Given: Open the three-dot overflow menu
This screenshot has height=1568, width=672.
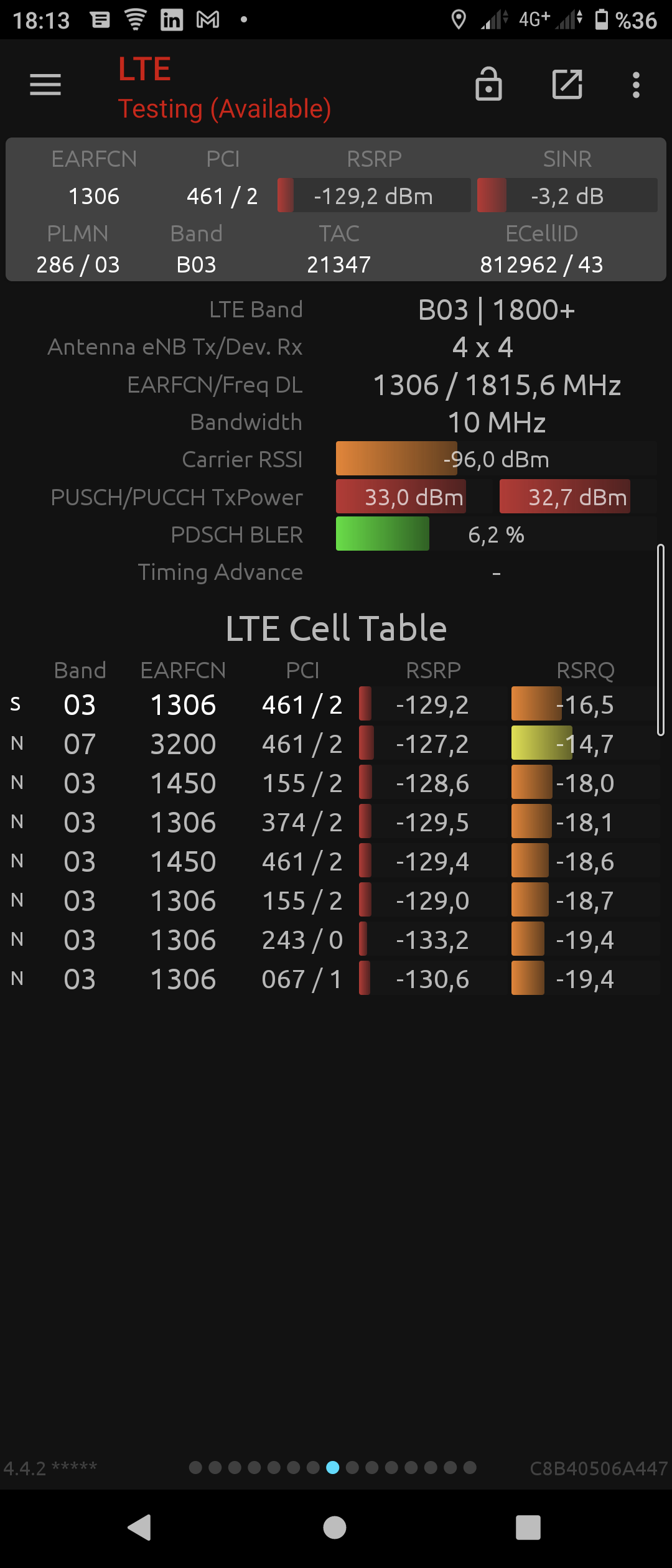Looking at the screenshot, I should pyautogui.click(x=636, y=85).
